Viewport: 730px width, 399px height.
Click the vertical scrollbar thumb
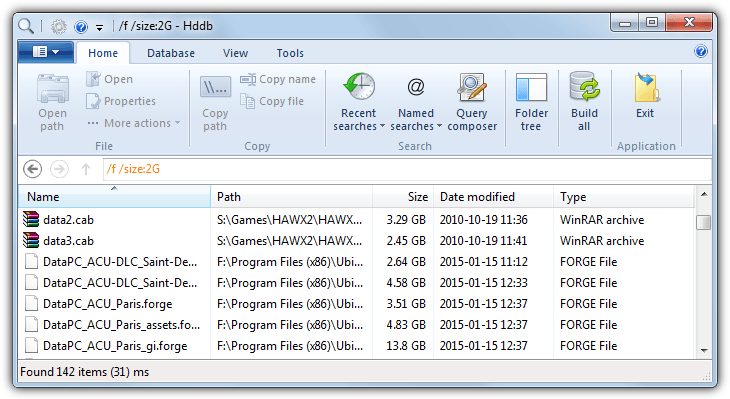[x=703, y=222]
